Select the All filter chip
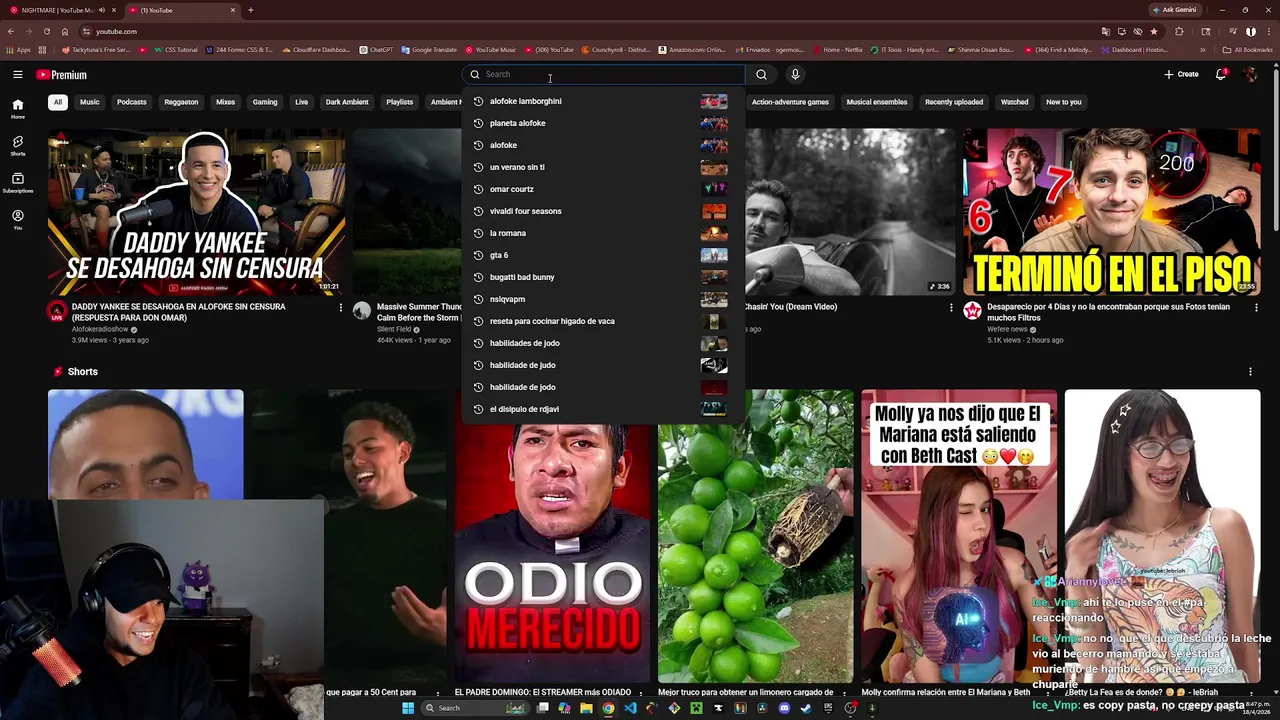The image size is (1280, 720). [58, 102]
